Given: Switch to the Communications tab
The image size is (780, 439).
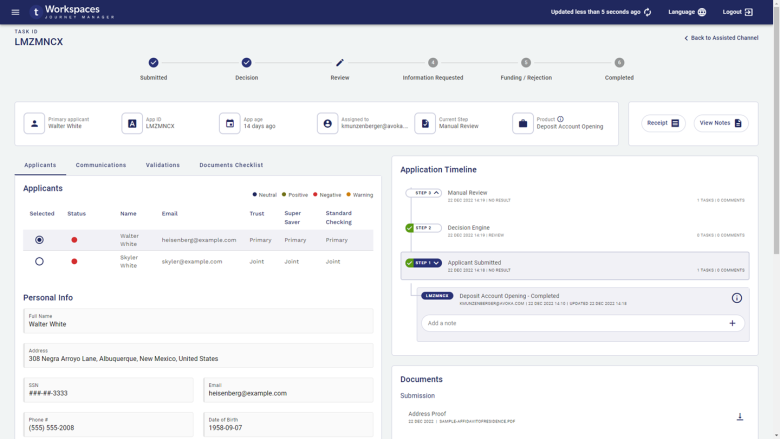Looking at the screenshot, I should (101, 165).
